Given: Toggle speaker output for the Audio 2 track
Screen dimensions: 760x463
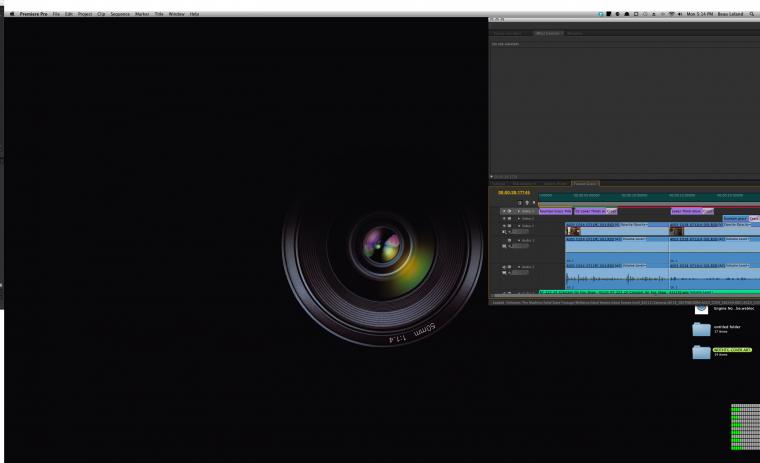Looking at the screenshot, I should pos(504,267).
